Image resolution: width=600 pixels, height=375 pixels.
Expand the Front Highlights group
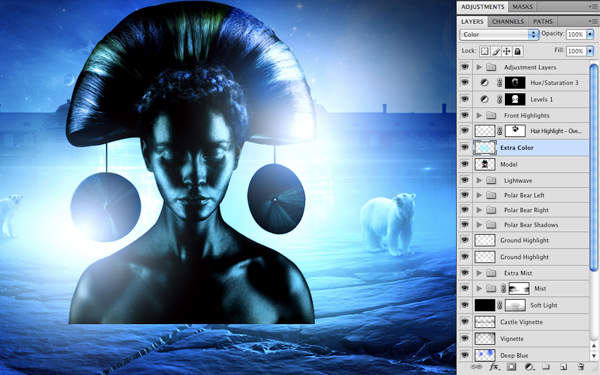coord(479,115)
